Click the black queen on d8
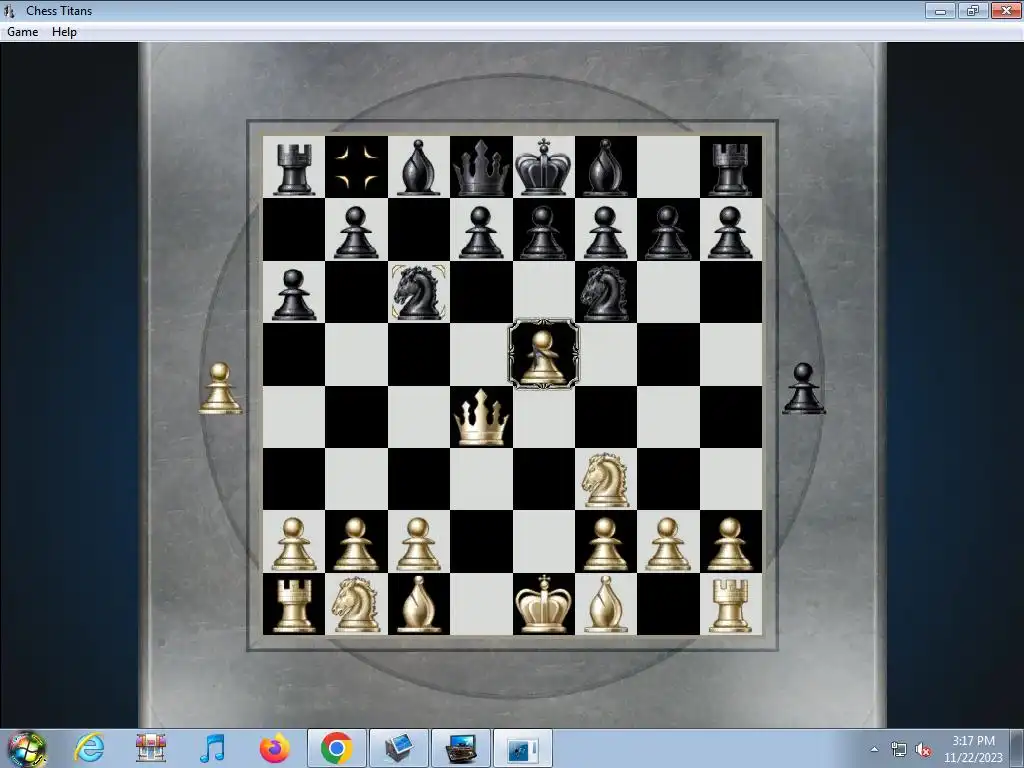Image resolution: width=1024 pixels, height=768 pixels. click(x=481, y=168)
